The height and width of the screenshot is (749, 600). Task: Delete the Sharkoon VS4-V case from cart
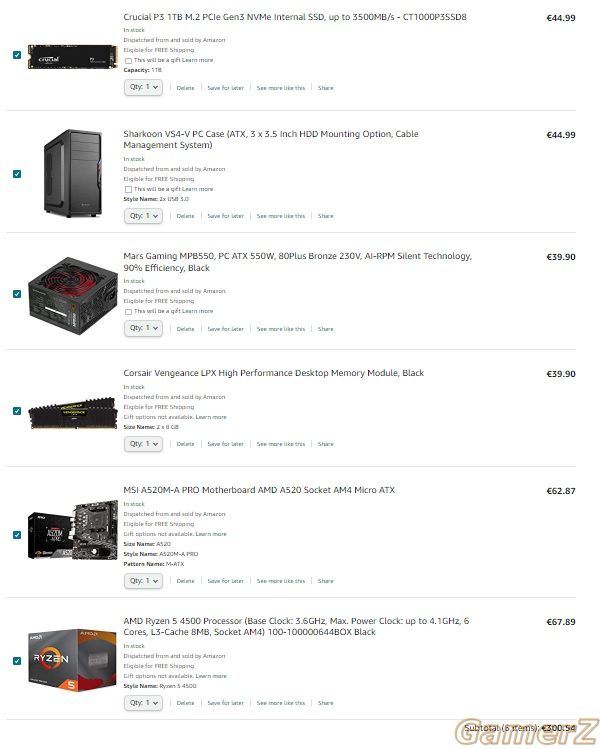click(x=185, y=216)
